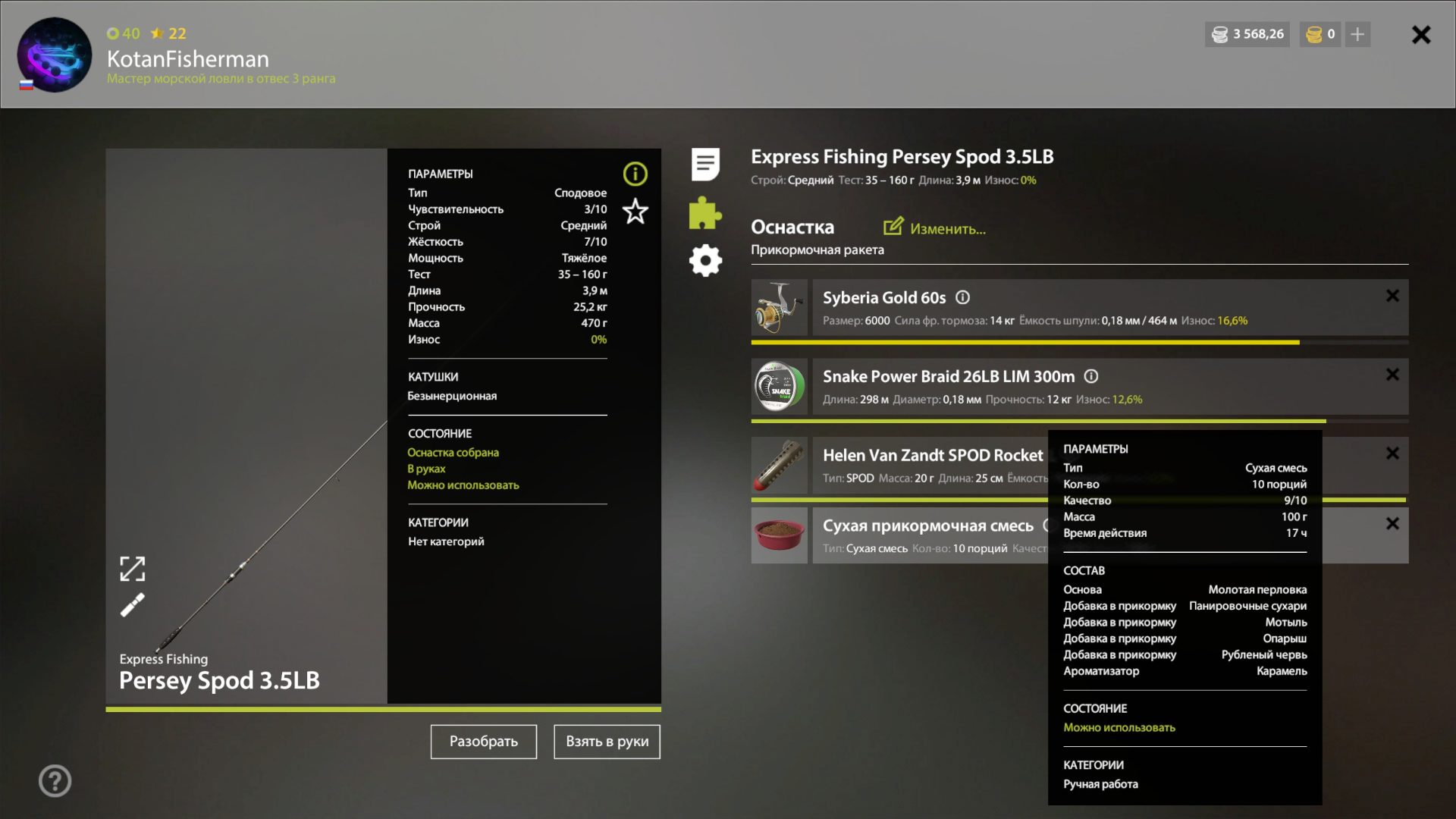Viewport: 1456px width, 819px height.
Task: Click the Express Fishing Persey Spod 3.5LB heading
Action: click(x=902, y=157)
